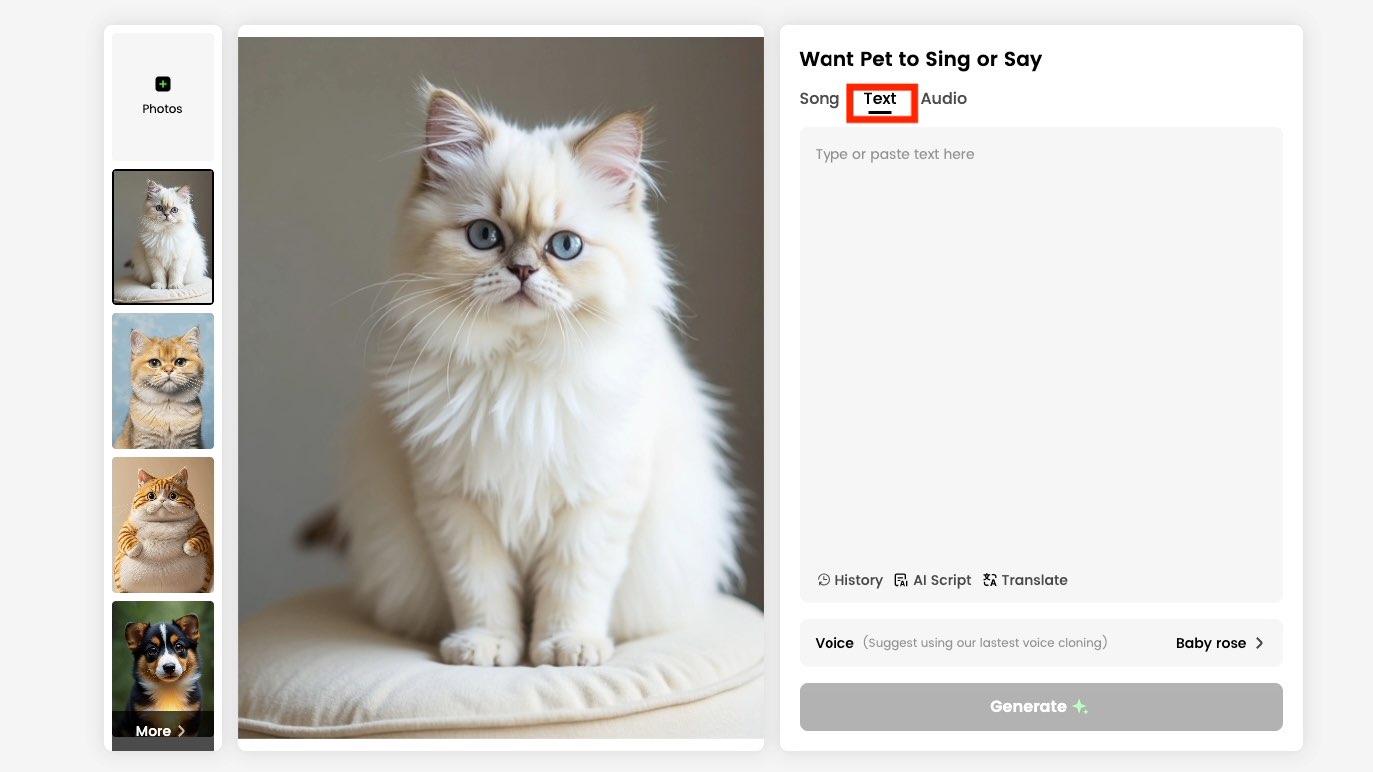This screenshot has width=1373, height=772.
Task: Click the History clock icon
Action: [x=824, y=580]
